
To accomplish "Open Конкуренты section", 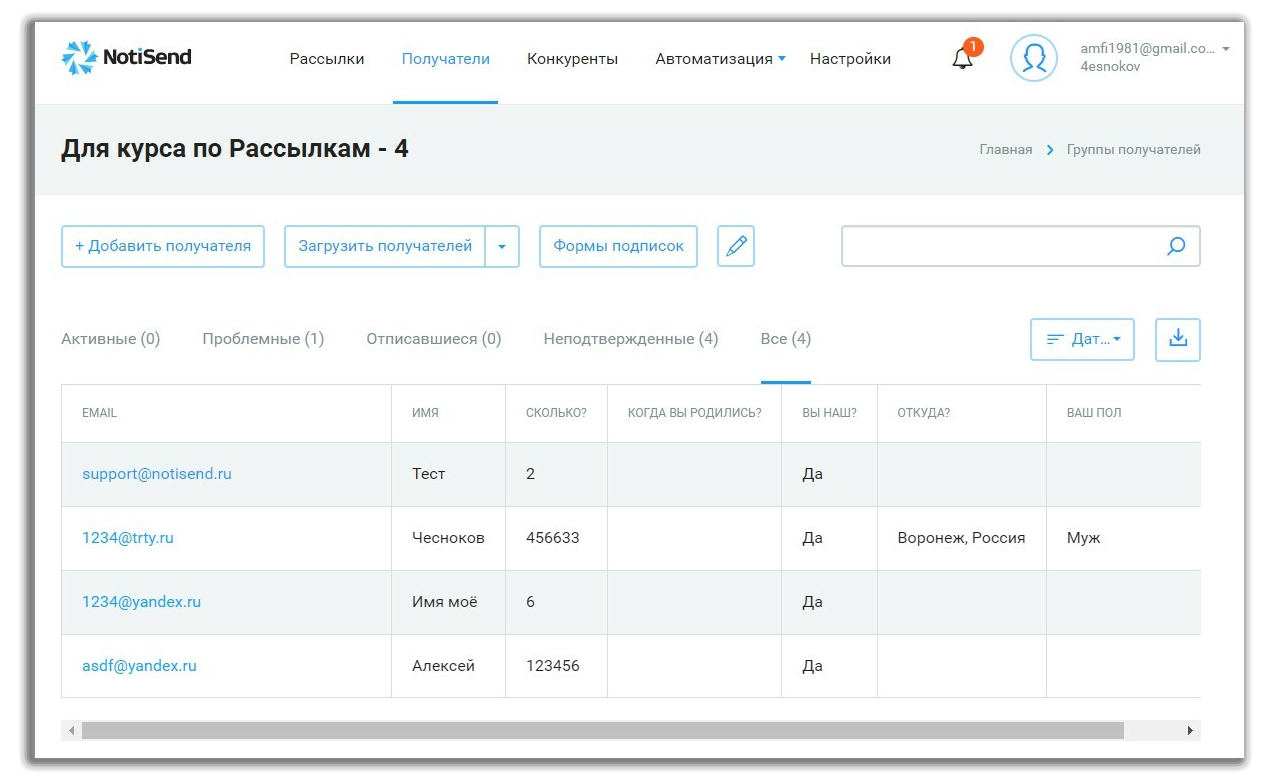I will point(573,59).
